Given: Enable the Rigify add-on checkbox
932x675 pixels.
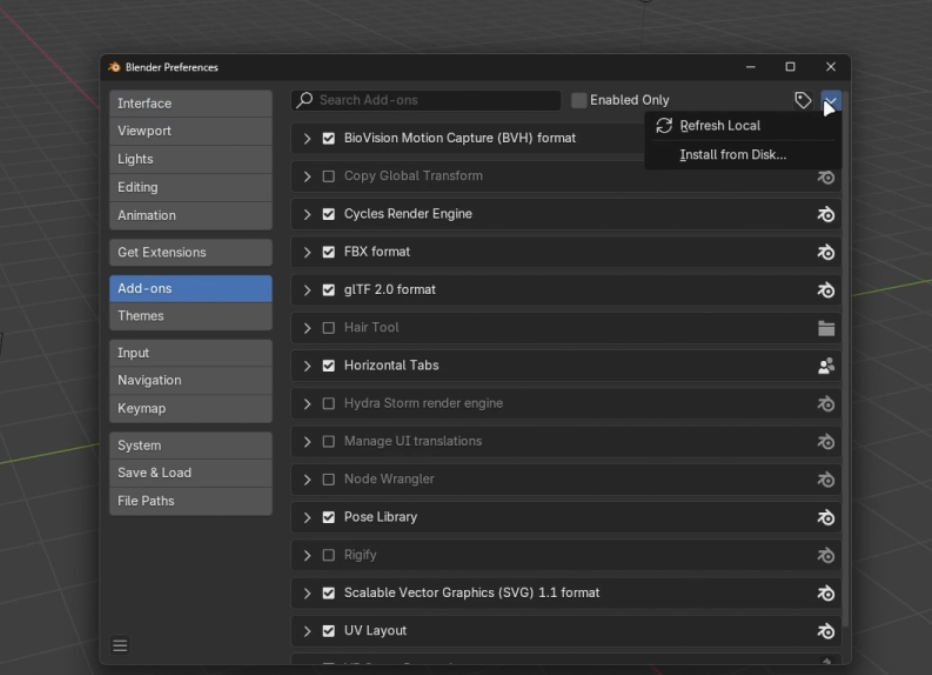Looking at the screenshot, I should [x=329, y=556].
